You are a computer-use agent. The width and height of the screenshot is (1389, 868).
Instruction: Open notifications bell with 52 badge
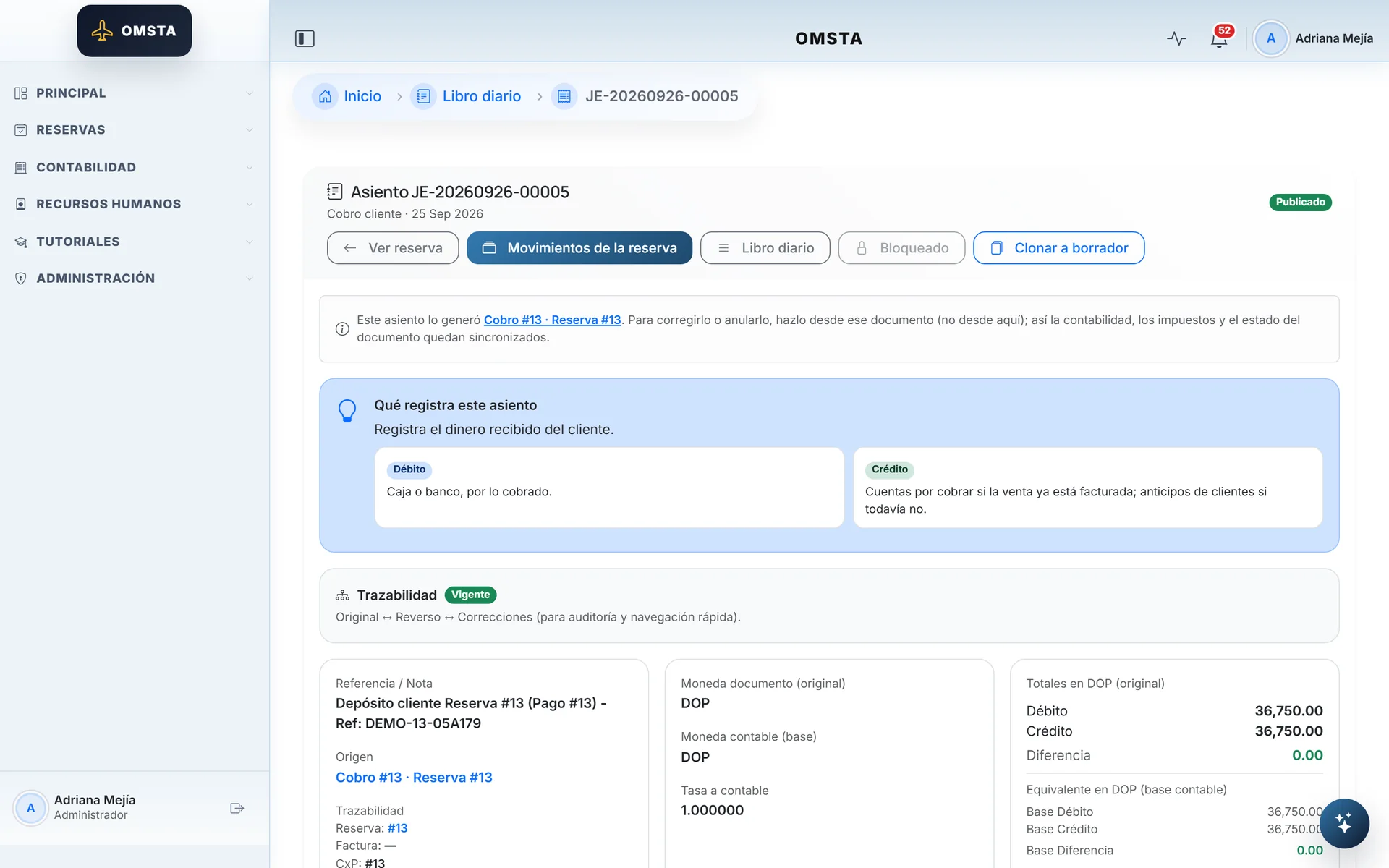[x=1220, y=37]
